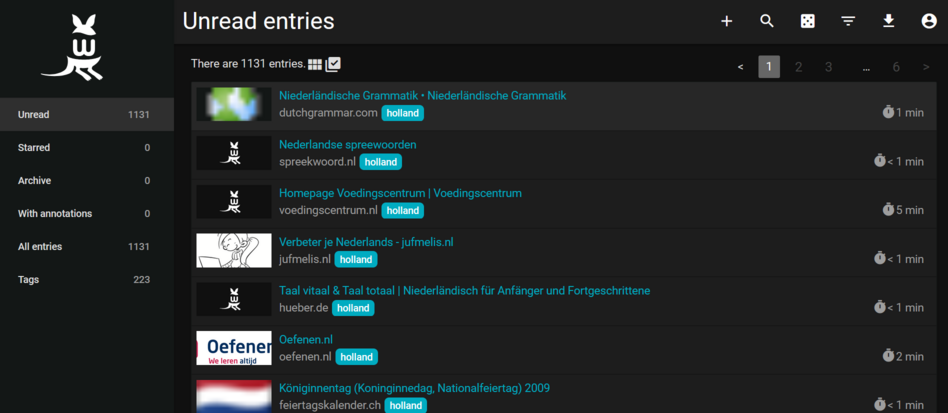Click the Niederländische Grammatik thumbnail
Screen dimensions: 948x413
coord(234,104)
